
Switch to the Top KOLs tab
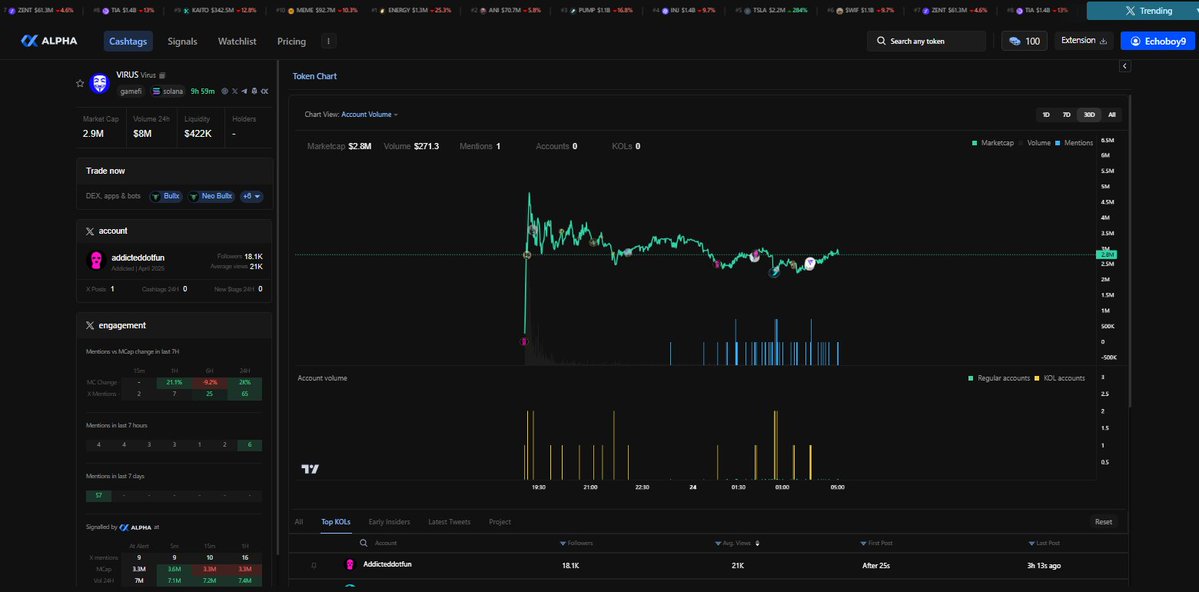[336, 522]
